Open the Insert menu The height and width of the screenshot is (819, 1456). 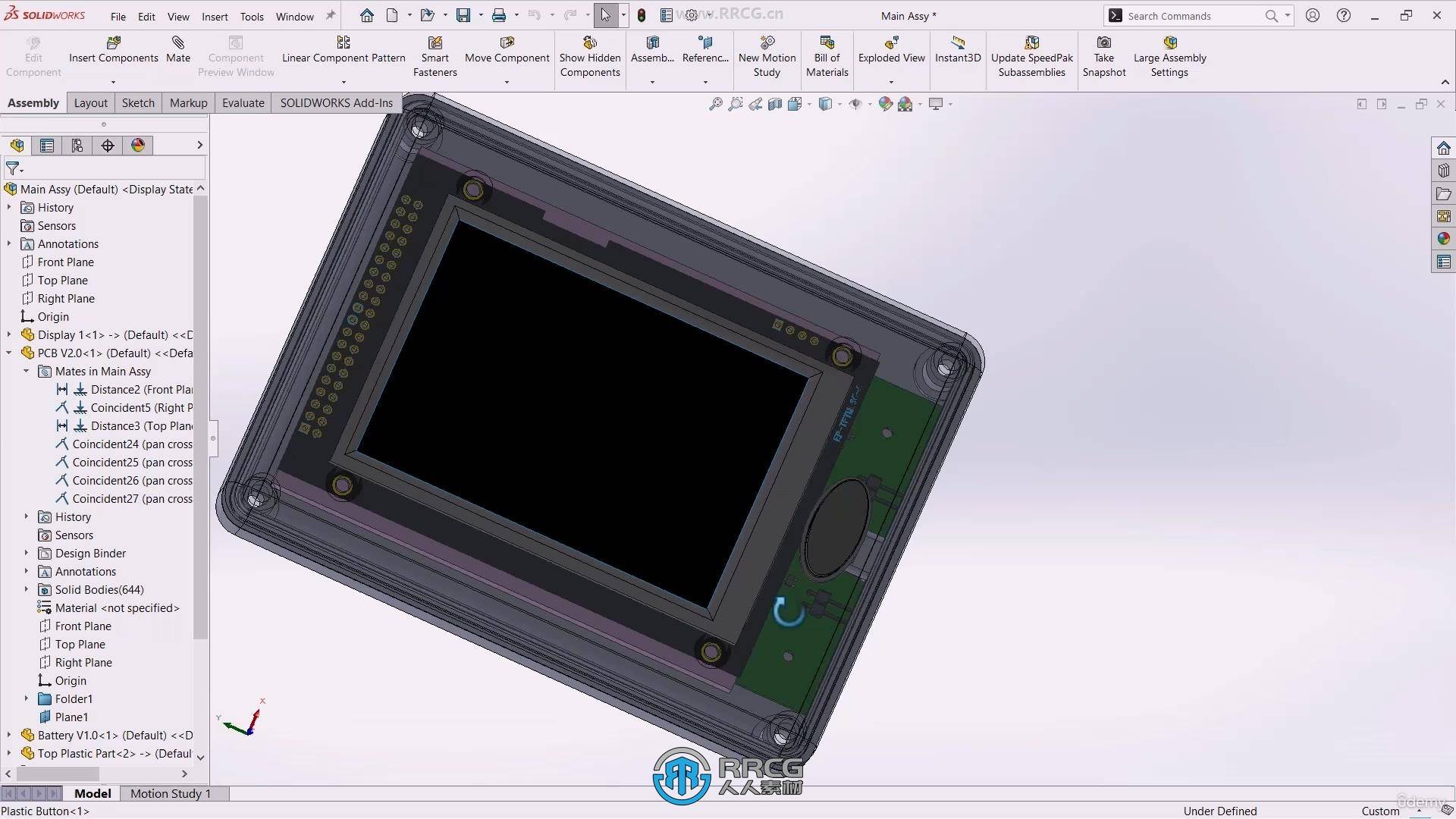click(215, 17)
